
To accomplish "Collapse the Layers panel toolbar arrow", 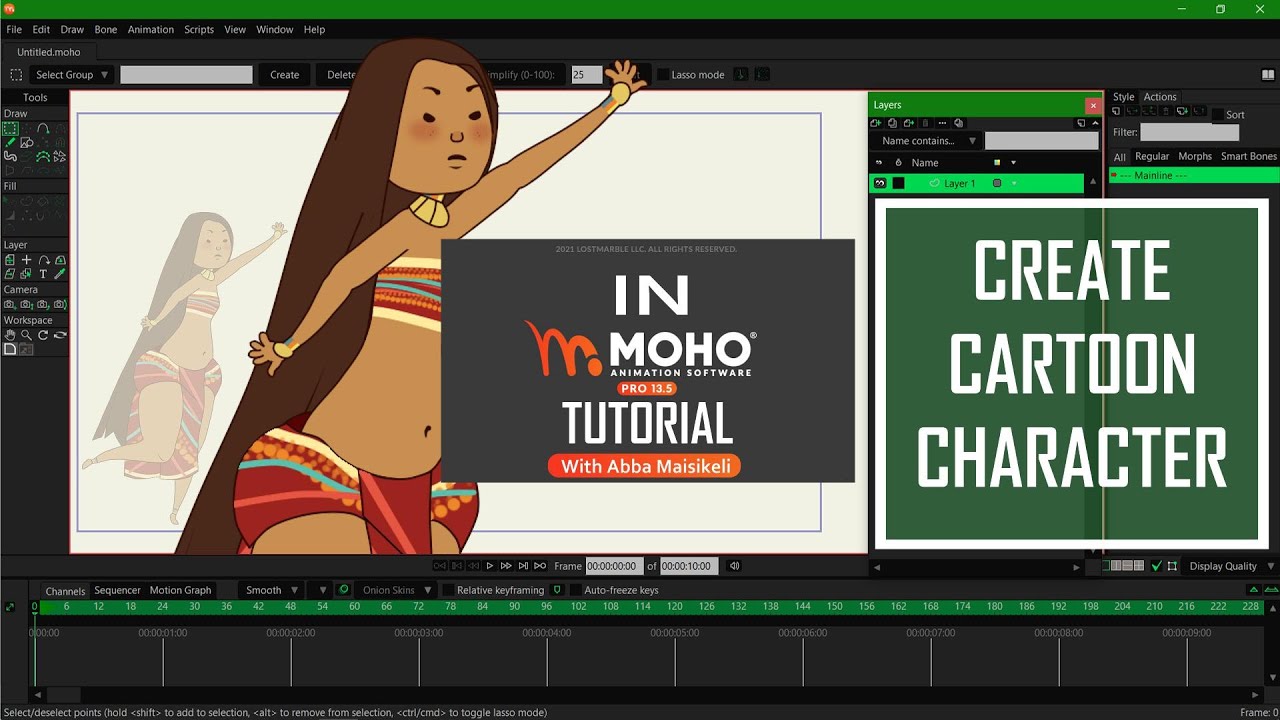I will click(1095, 123).
